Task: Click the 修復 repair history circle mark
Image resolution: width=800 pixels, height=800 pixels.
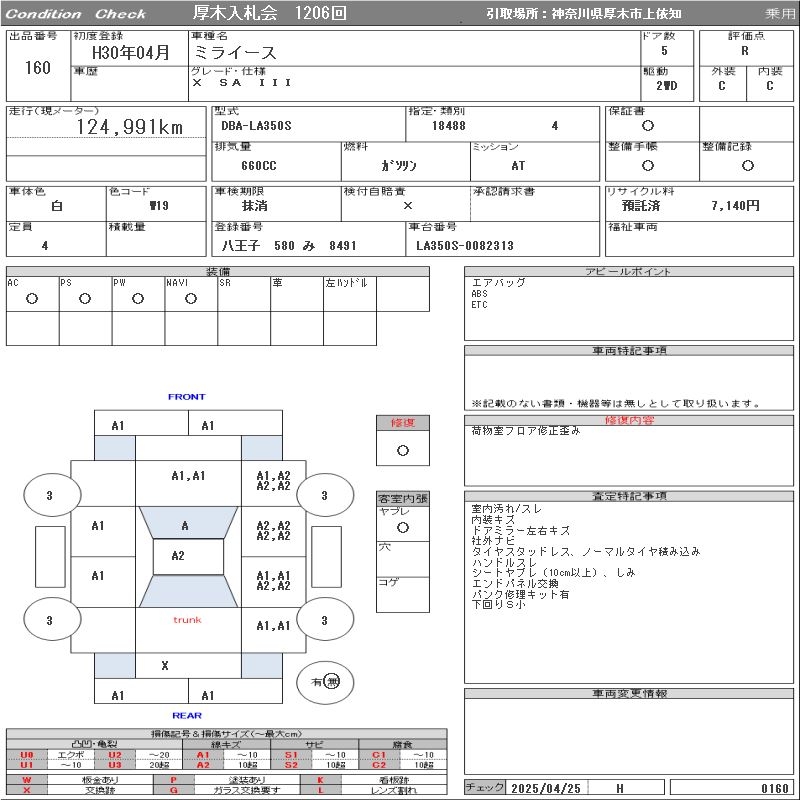Action: point(402,450)
